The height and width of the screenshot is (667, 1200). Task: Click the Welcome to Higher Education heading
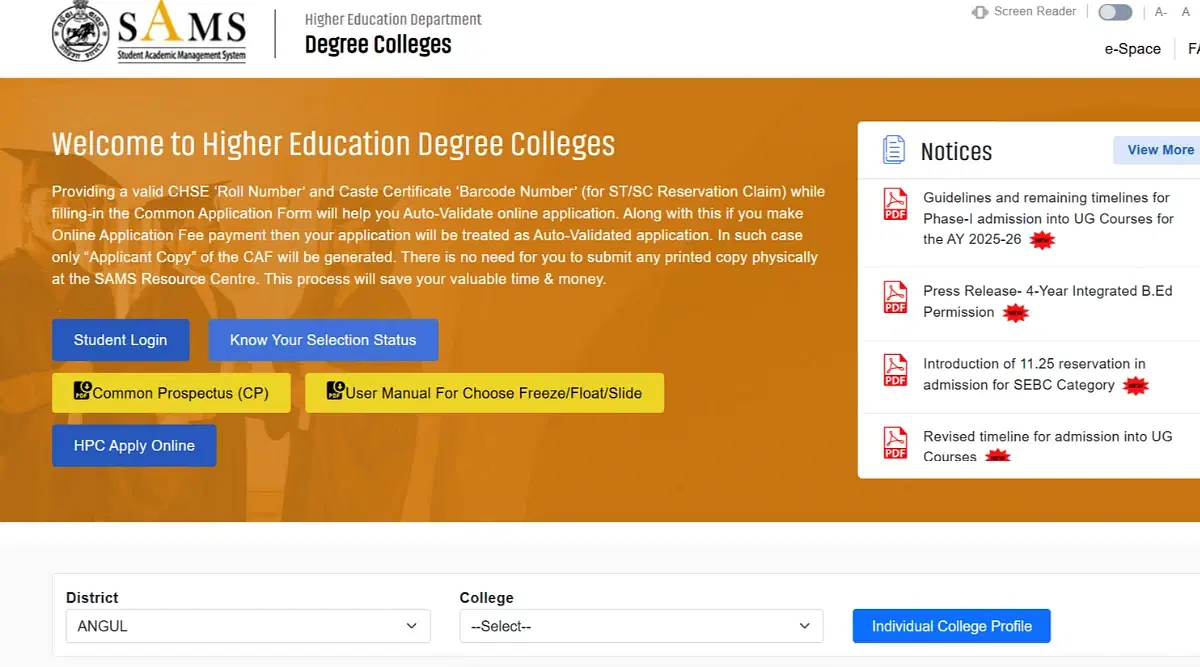[333, 144]
